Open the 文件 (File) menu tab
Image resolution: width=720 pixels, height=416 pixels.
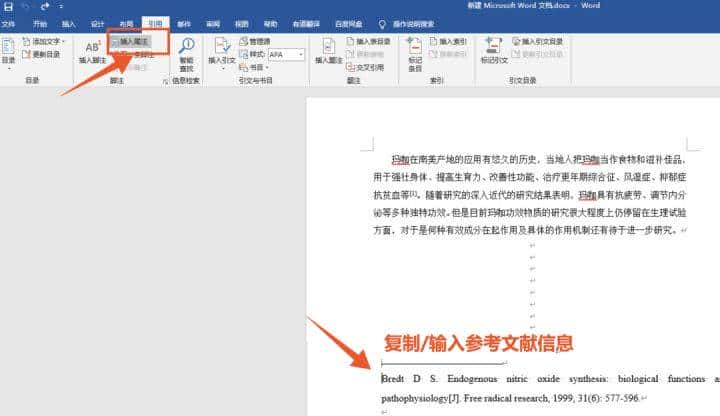(x=8, y=24)
